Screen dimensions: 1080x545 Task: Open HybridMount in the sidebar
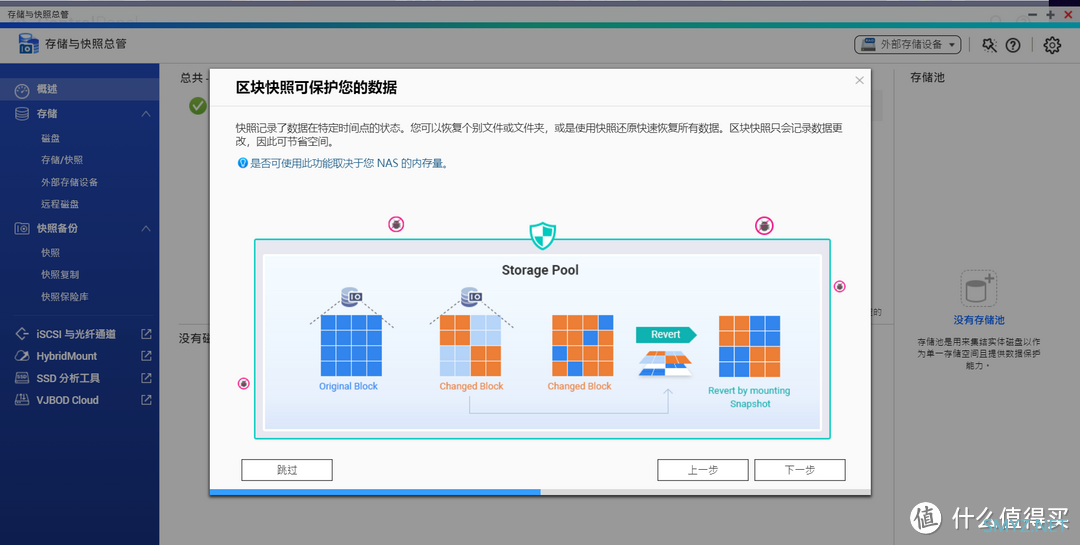(x=67, y=356)
